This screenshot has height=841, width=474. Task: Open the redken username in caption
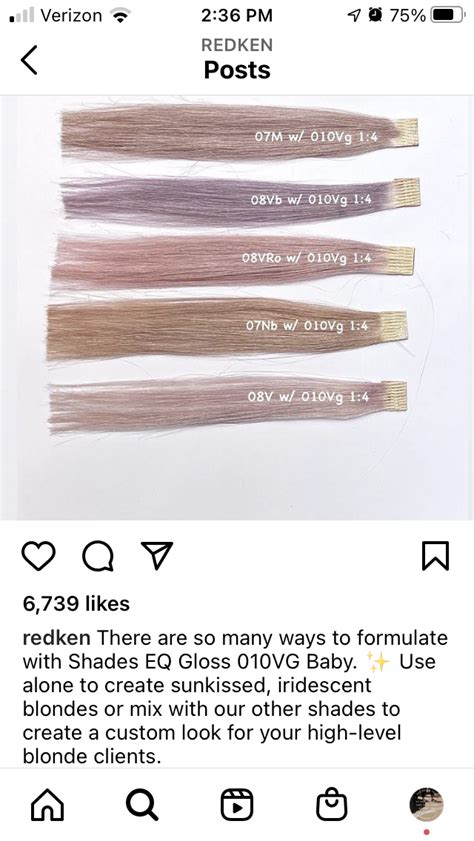click(56, 638)
